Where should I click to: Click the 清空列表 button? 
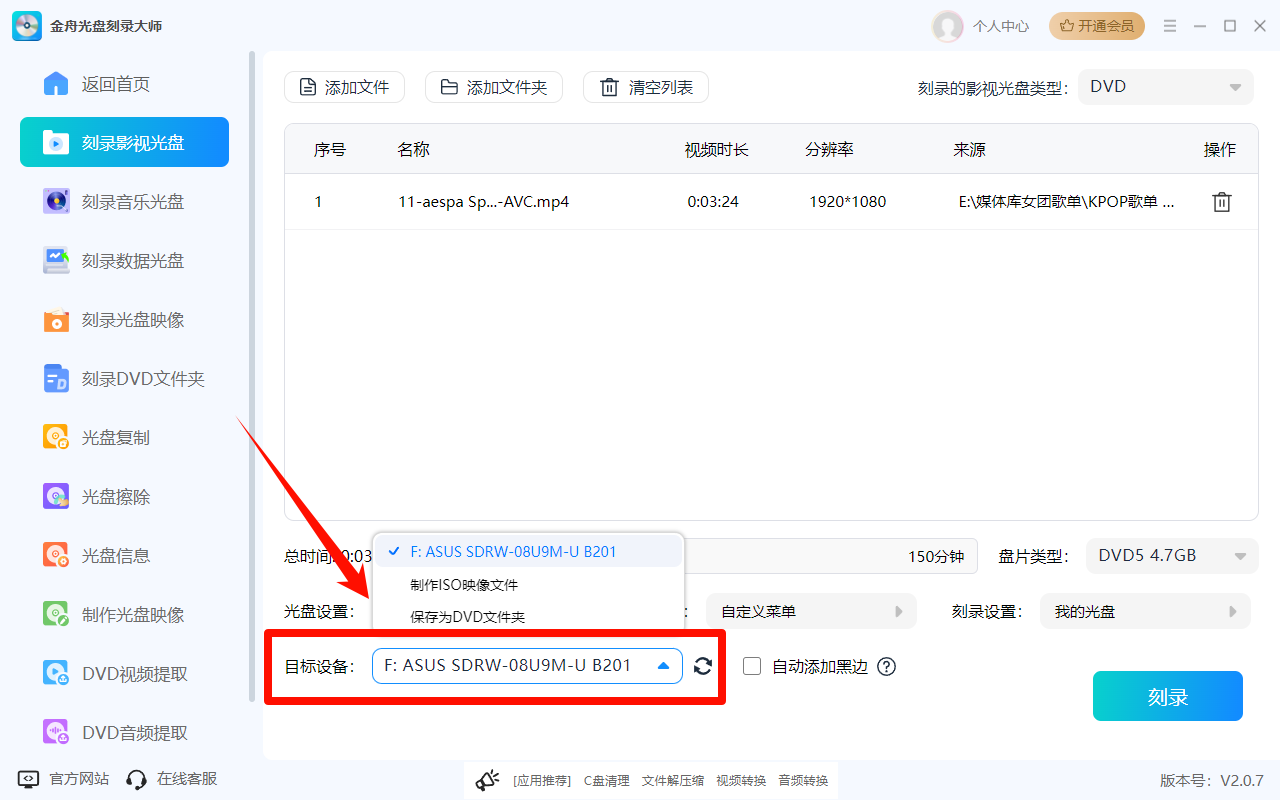coord(646,87)
